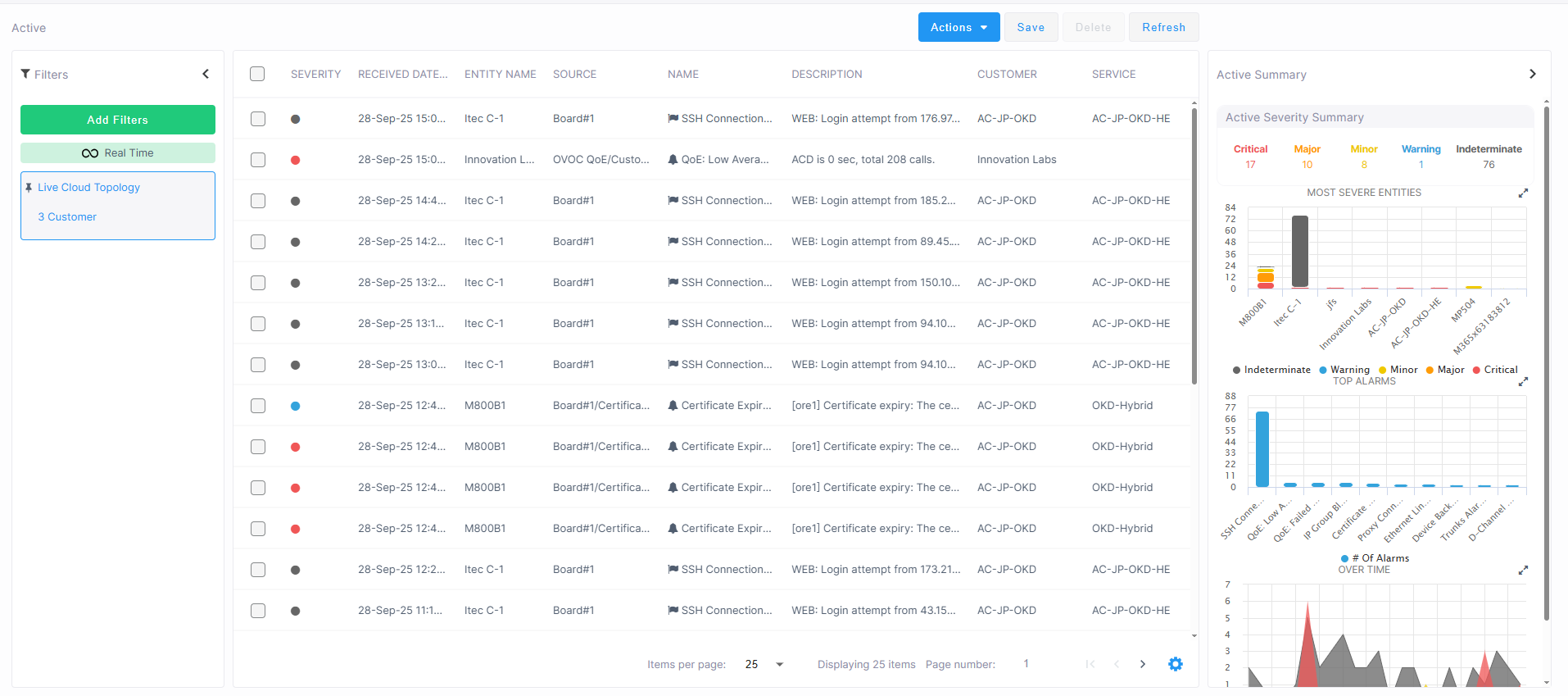The image size is (1568, 696).
Task: Click the pin icon beside Live Cloud Topology
Action: tap(29, 188)
